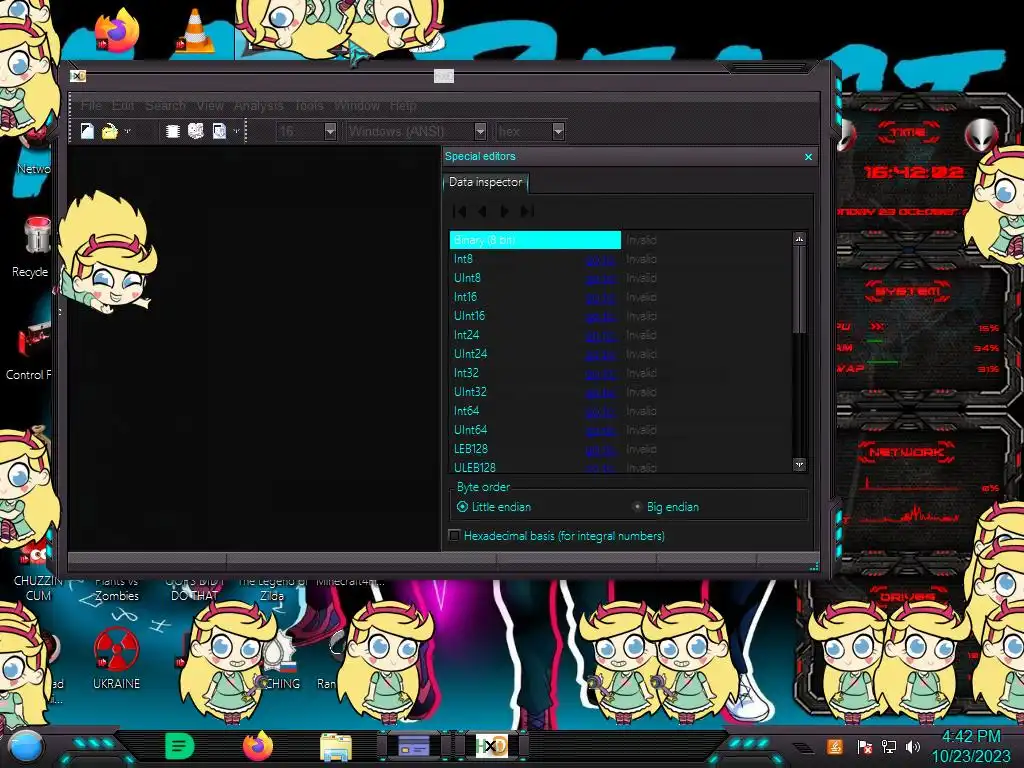
Task: Click the UKRAINE desktop icon
Action: pos(116,648)
